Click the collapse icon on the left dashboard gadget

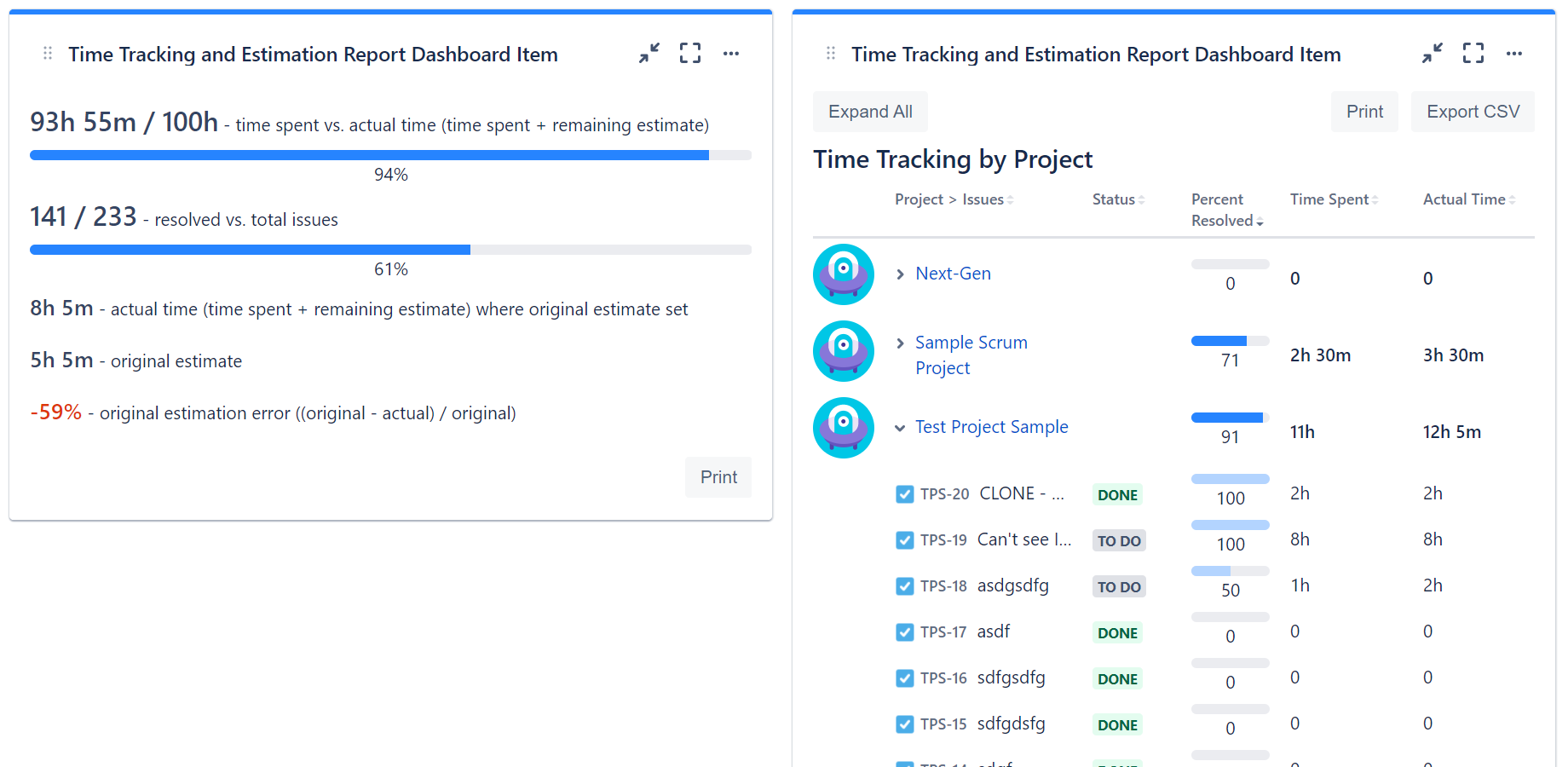click(x=649, y=53)
